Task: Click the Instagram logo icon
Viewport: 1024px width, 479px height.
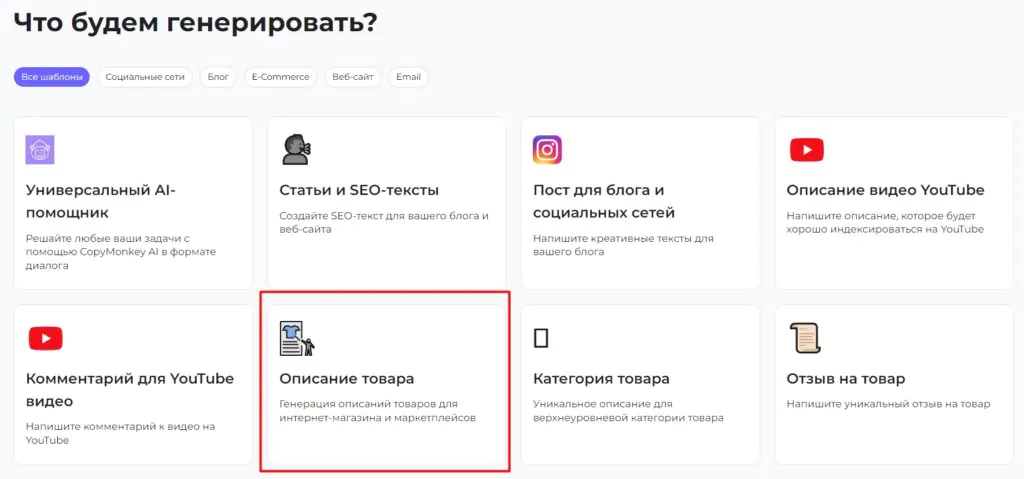Action: [x=547, y=150]
